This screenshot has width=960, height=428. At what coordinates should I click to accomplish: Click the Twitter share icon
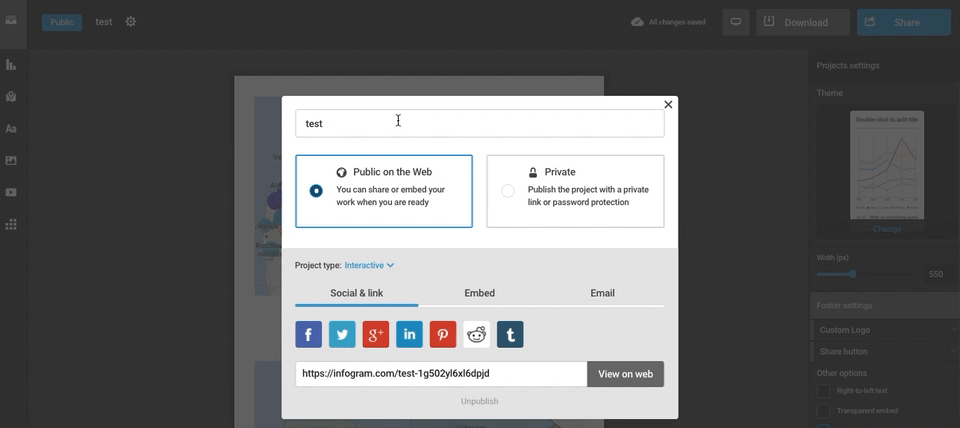(342, 335)
